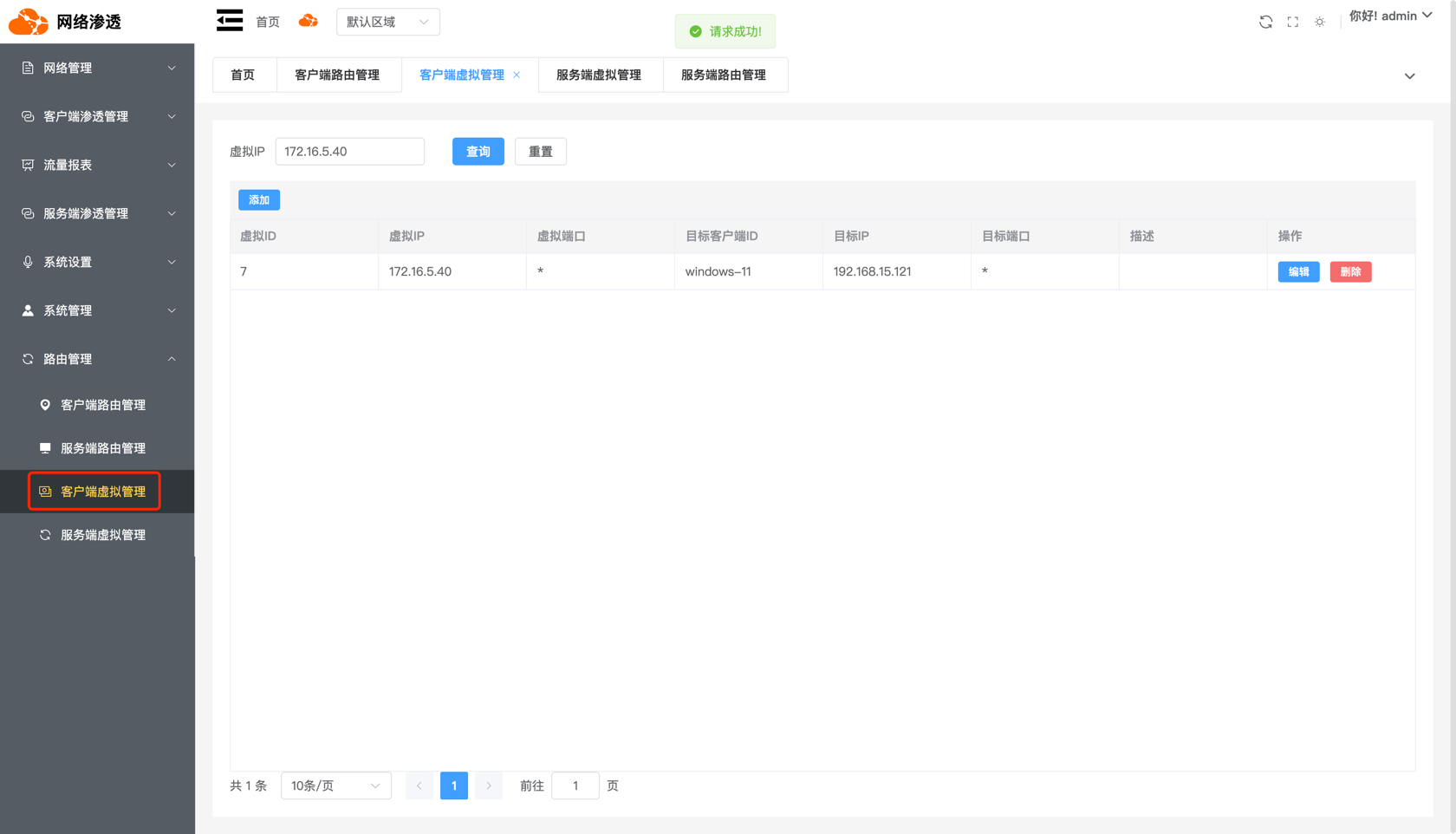1456x834 pixels.
Task: Toggle fullscreen mode icon
Action: pos(1292,22)
